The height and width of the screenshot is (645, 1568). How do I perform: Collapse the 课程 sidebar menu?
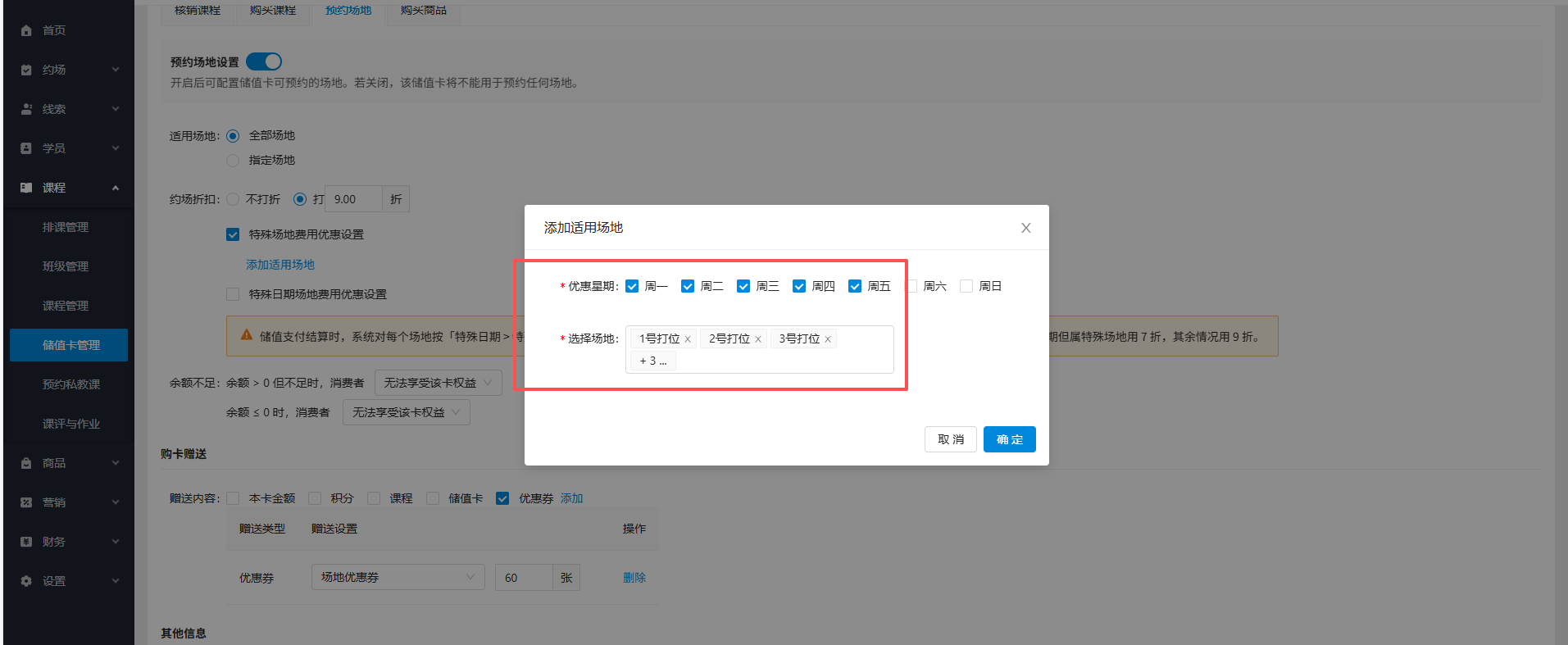(x=116, y=188)
